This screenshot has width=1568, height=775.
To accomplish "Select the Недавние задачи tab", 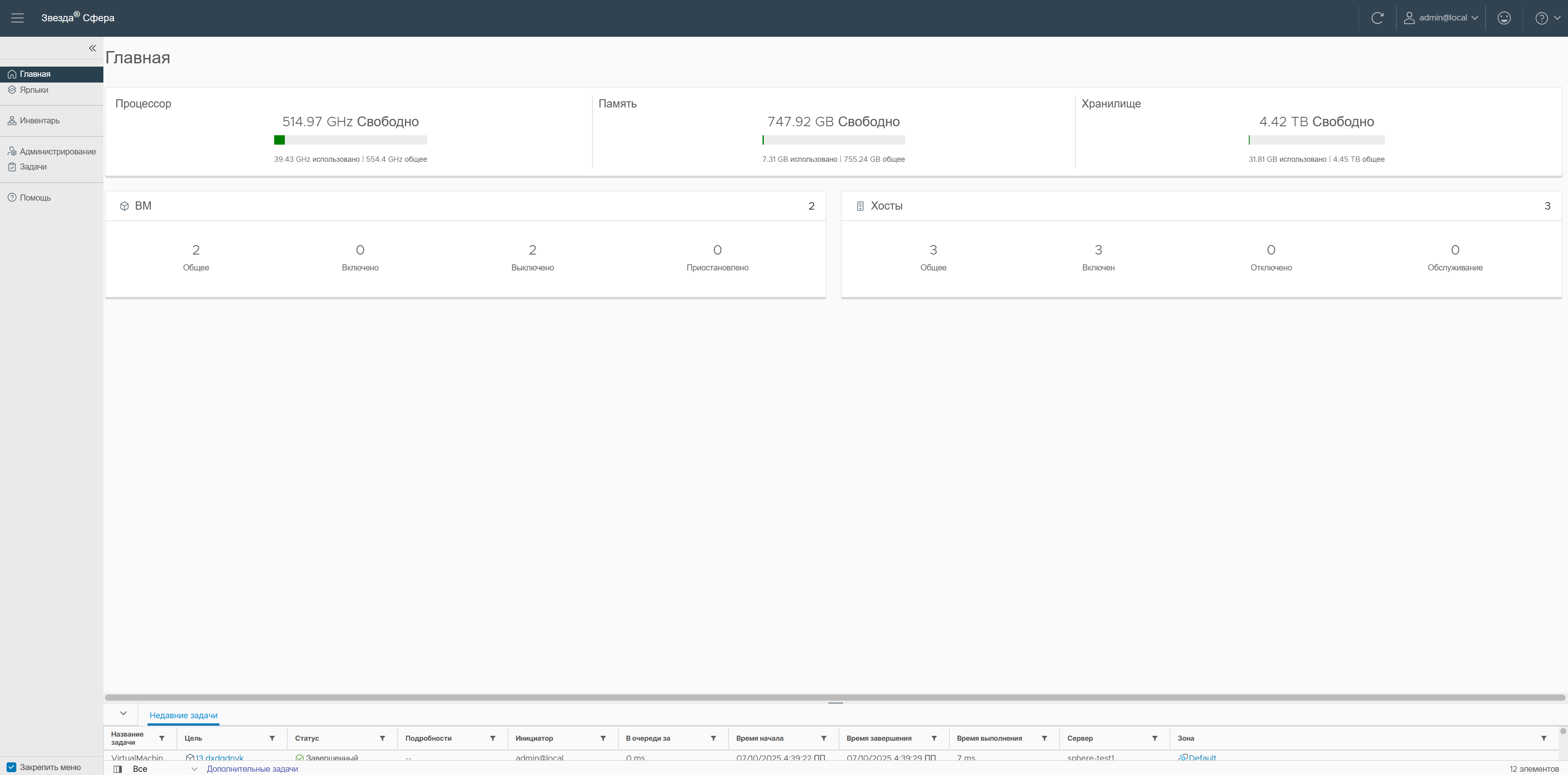I will [183, 715].
